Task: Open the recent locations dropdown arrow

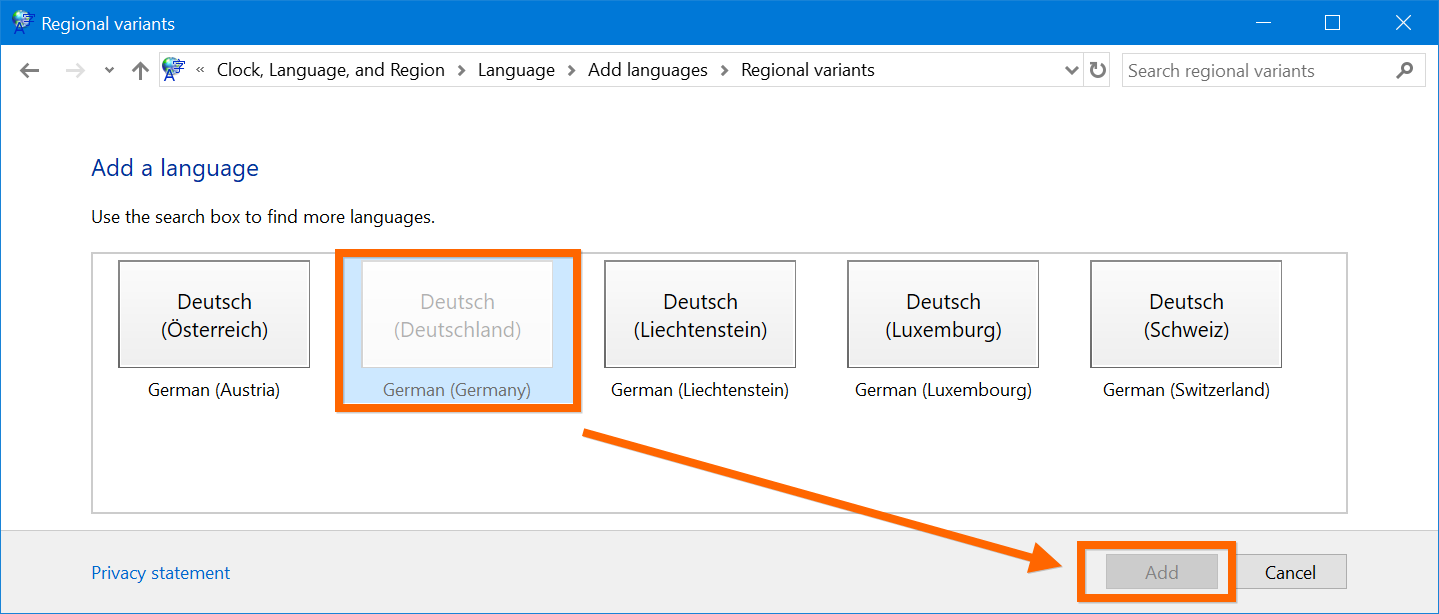Action: pos(109,71)
